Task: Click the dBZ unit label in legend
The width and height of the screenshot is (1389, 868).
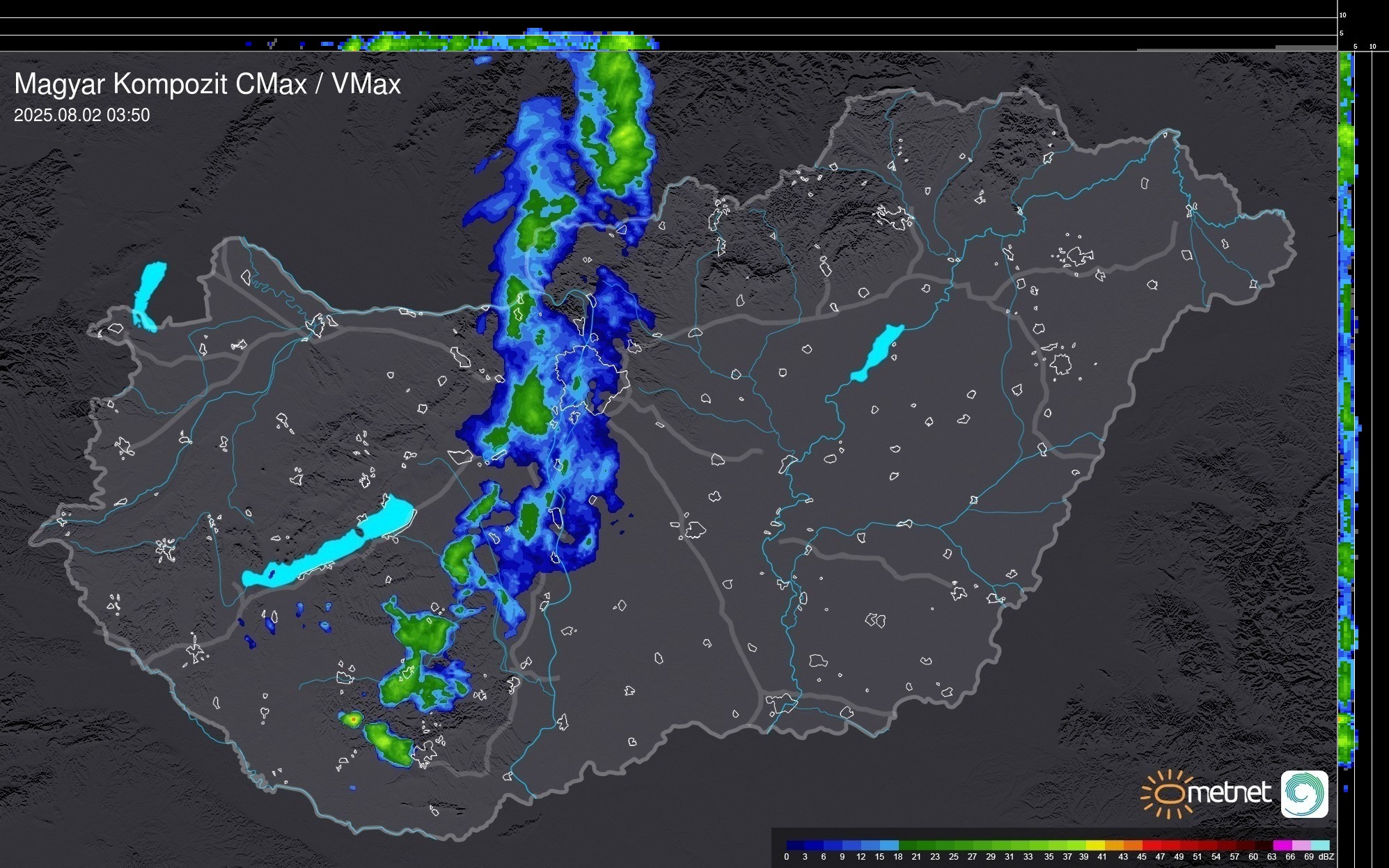Action: tap(1326, 857)
